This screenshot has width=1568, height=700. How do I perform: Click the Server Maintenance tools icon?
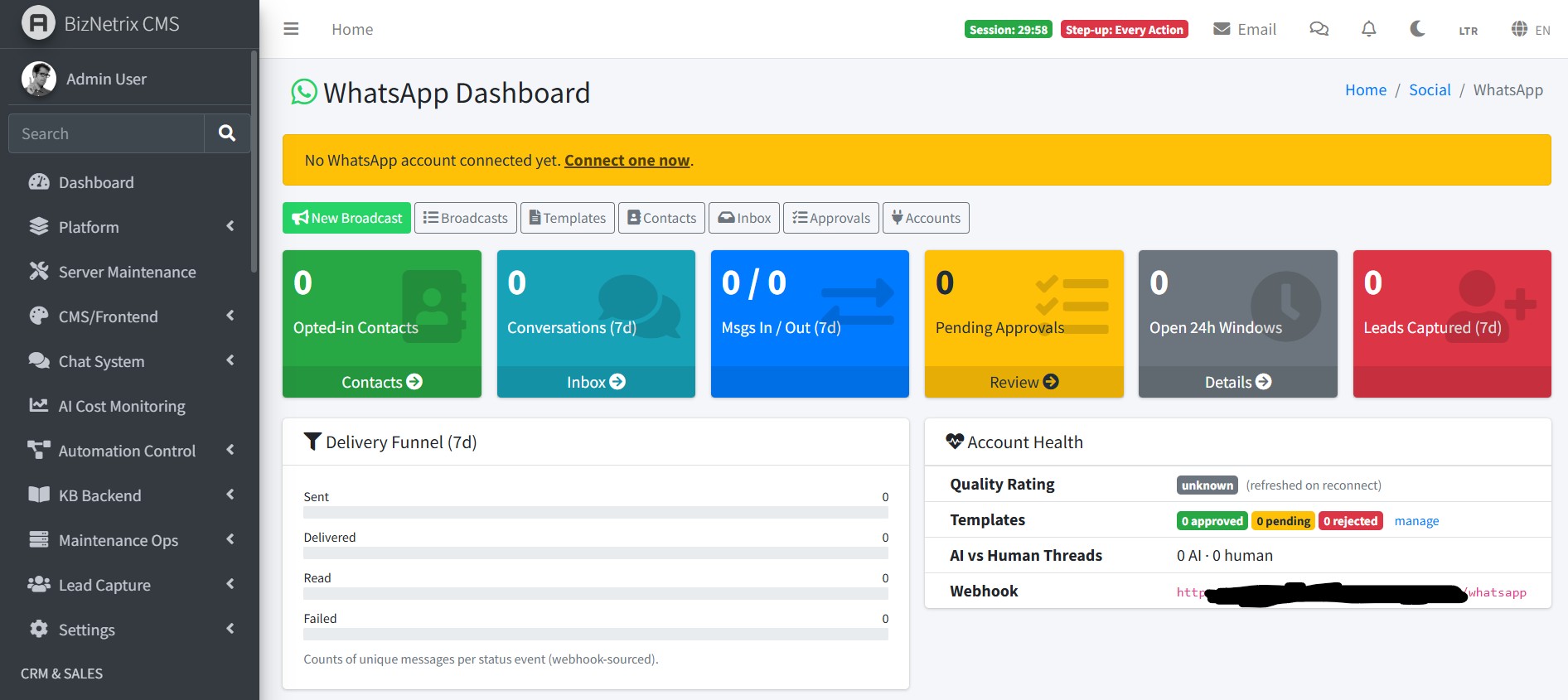tap(39, 271)
